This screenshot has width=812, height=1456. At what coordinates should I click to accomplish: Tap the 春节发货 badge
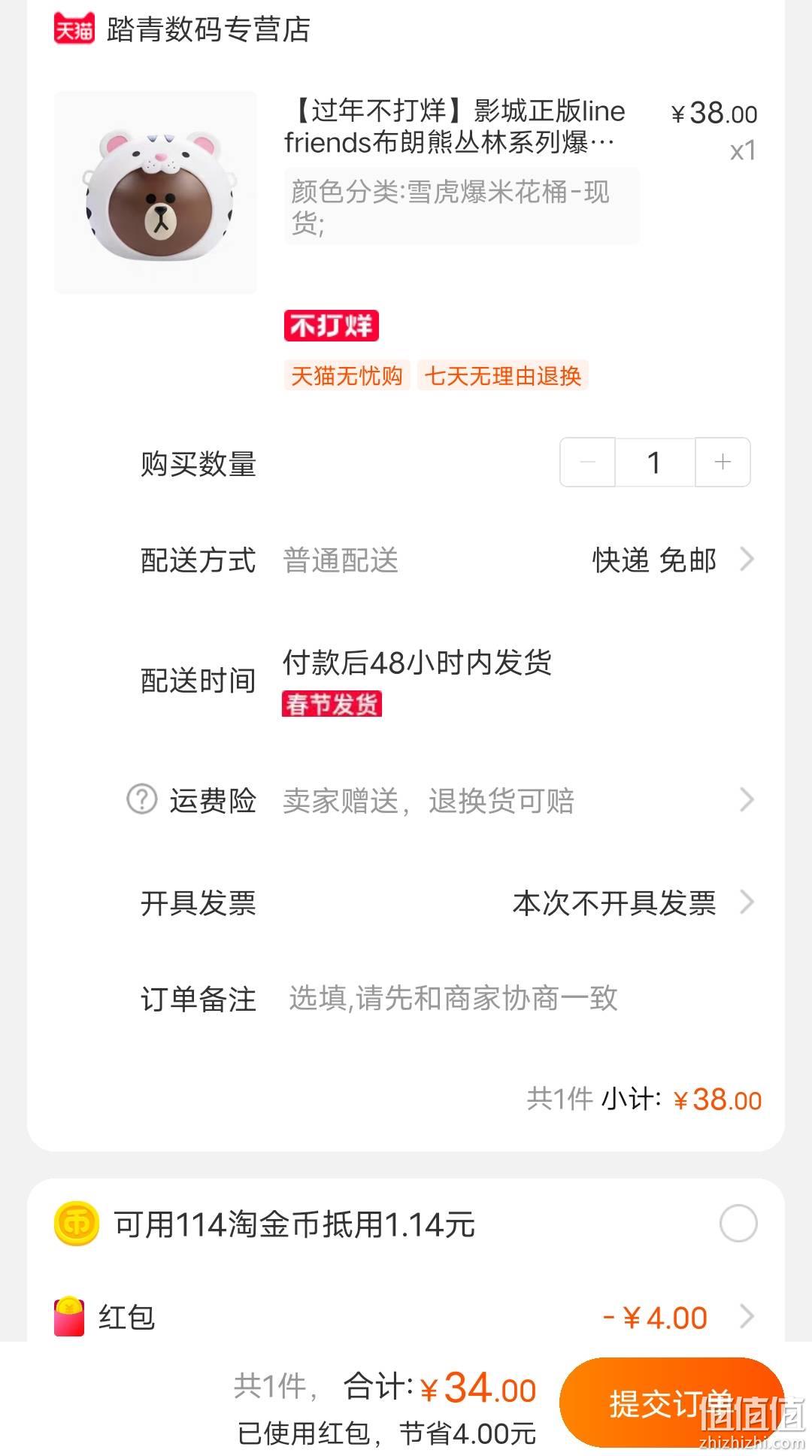tap(332, 704)
